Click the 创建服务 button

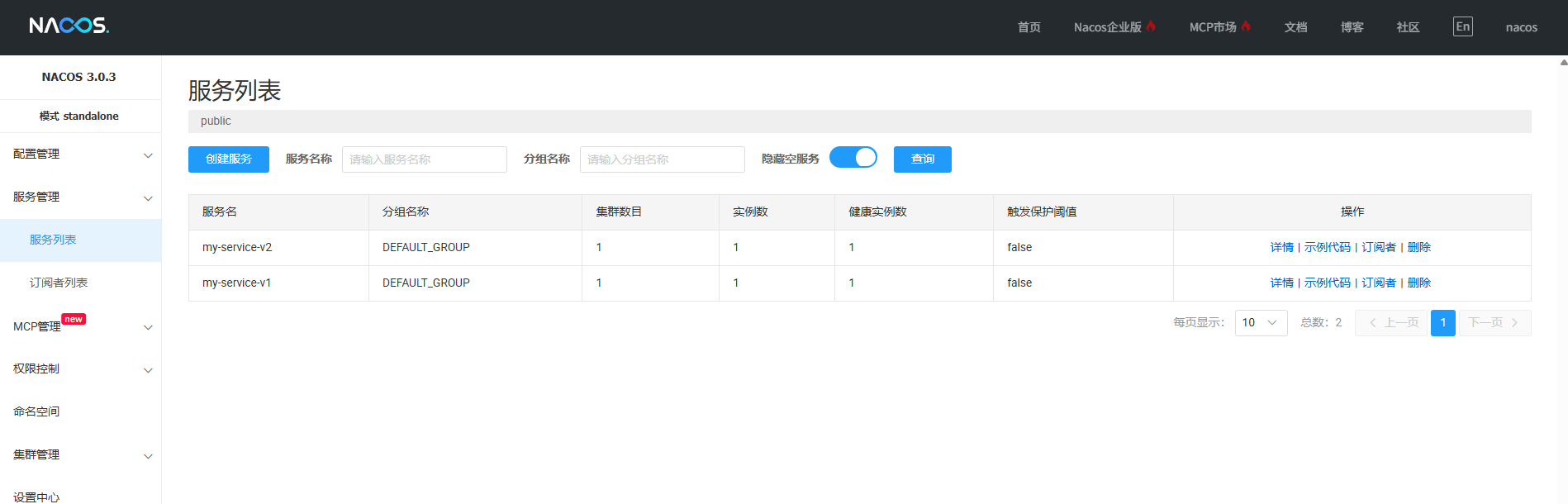228,159
